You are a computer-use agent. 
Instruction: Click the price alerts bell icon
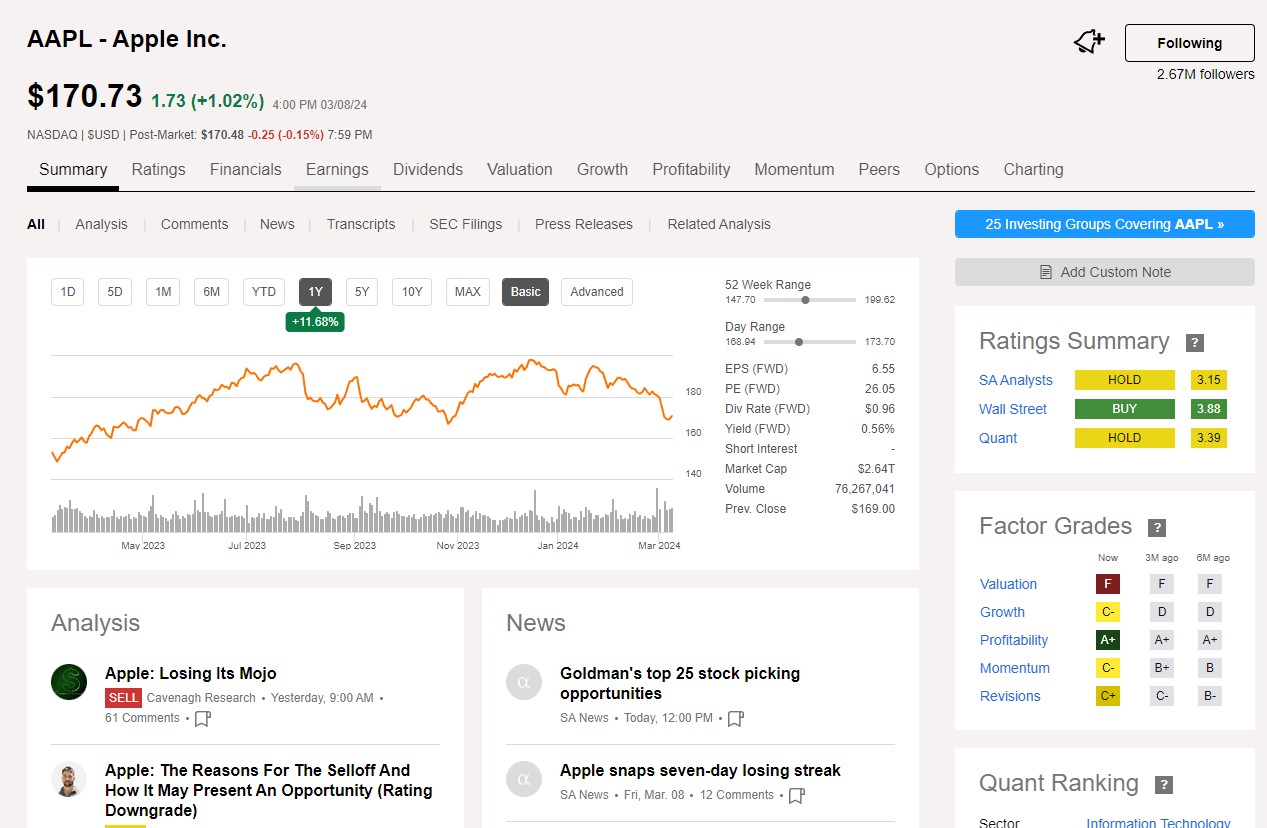1088,42
